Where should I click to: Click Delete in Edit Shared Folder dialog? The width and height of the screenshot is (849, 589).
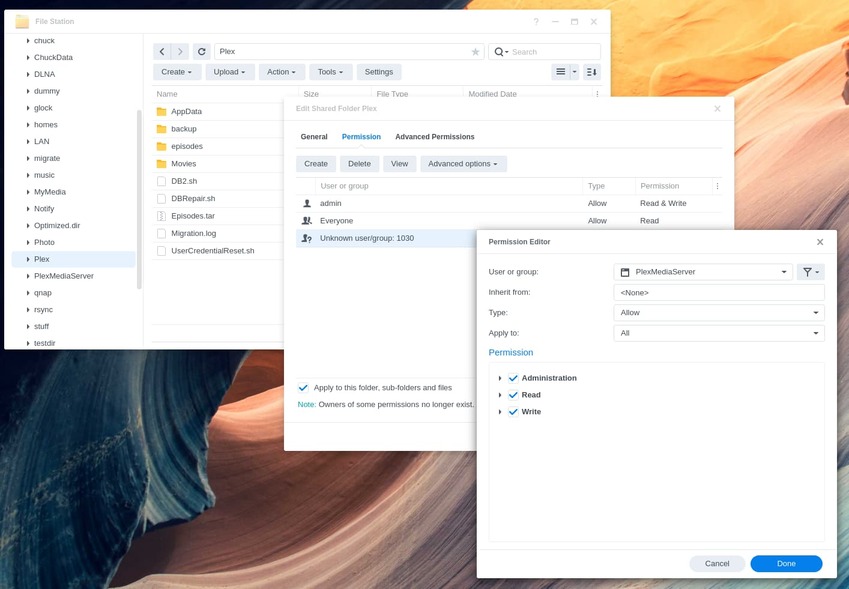(x=360, y=164)
